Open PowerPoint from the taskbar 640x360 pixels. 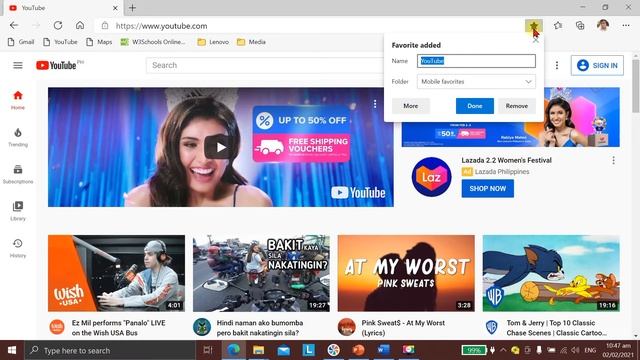[358, 350]
